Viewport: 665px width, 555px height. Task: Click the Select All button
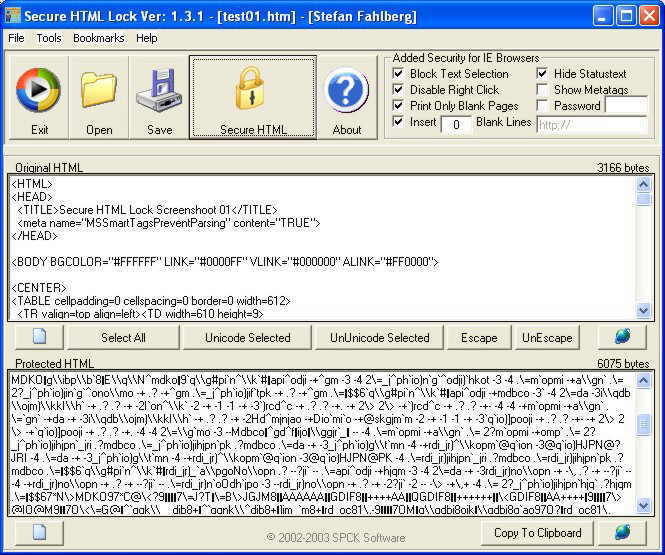tap(123, 337)
